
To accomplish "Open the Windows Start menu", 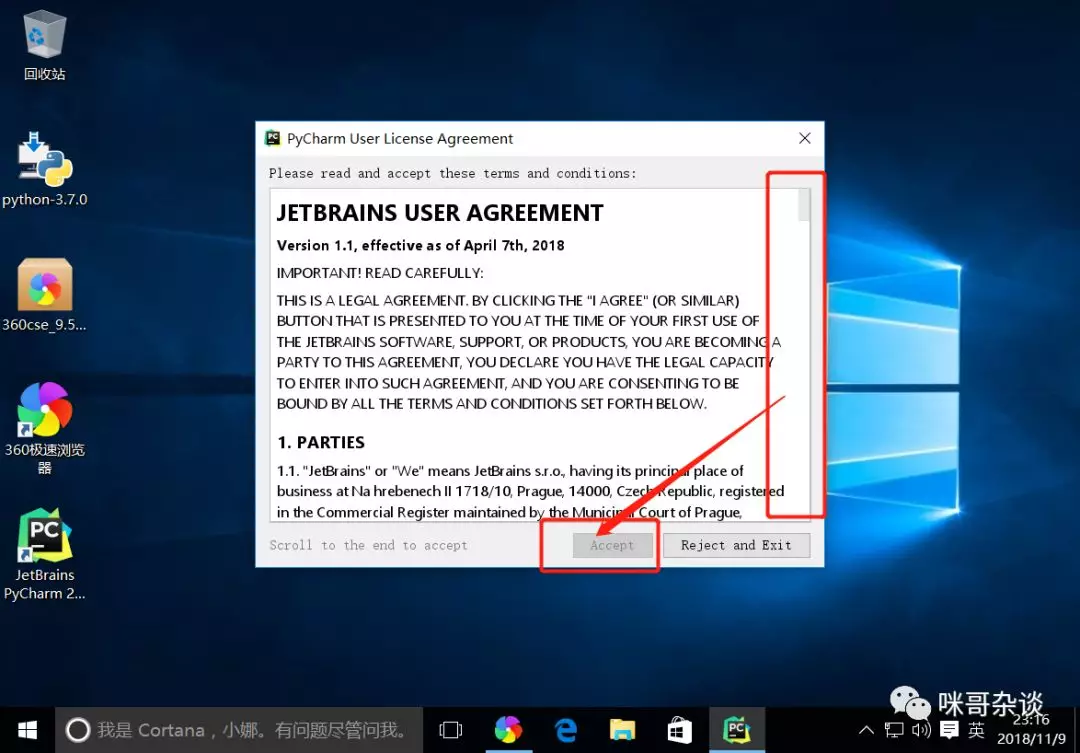I will (x=27, y=730).
